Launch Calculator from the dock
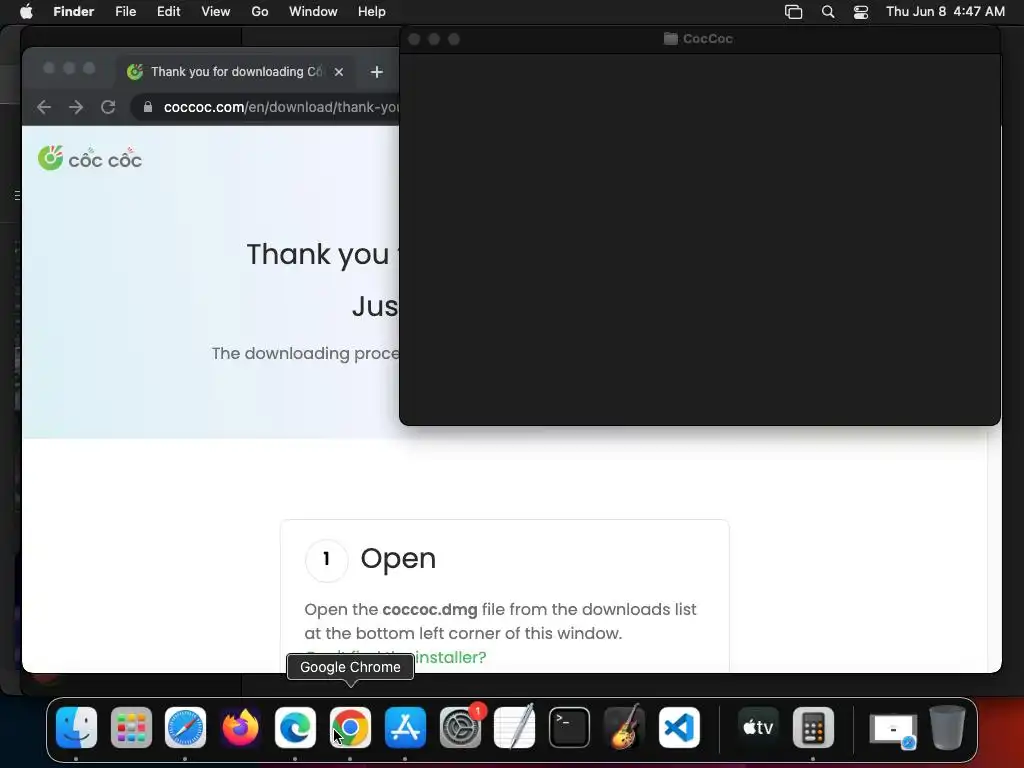Screen dimensions: 1024x768 pyautogui.click(x=813, y=727)
